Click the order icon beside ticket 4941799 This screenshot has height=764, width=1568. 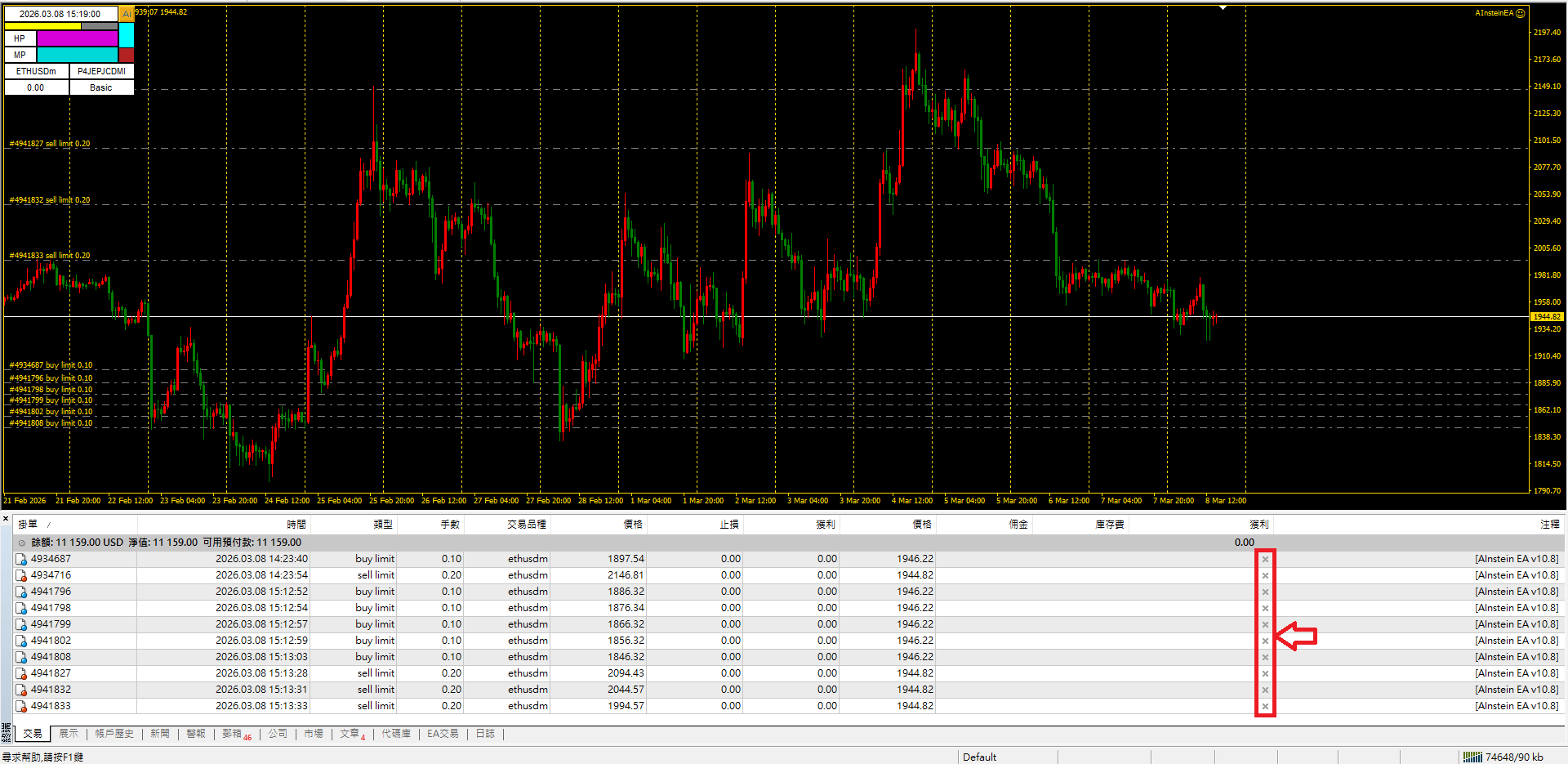(21, 624)
